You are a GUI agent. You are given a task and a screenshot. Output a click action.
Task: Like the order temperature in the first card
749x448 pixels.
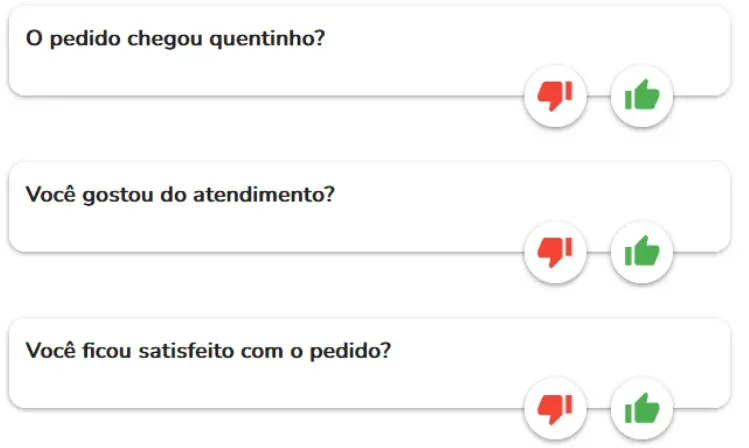(642, 96)
